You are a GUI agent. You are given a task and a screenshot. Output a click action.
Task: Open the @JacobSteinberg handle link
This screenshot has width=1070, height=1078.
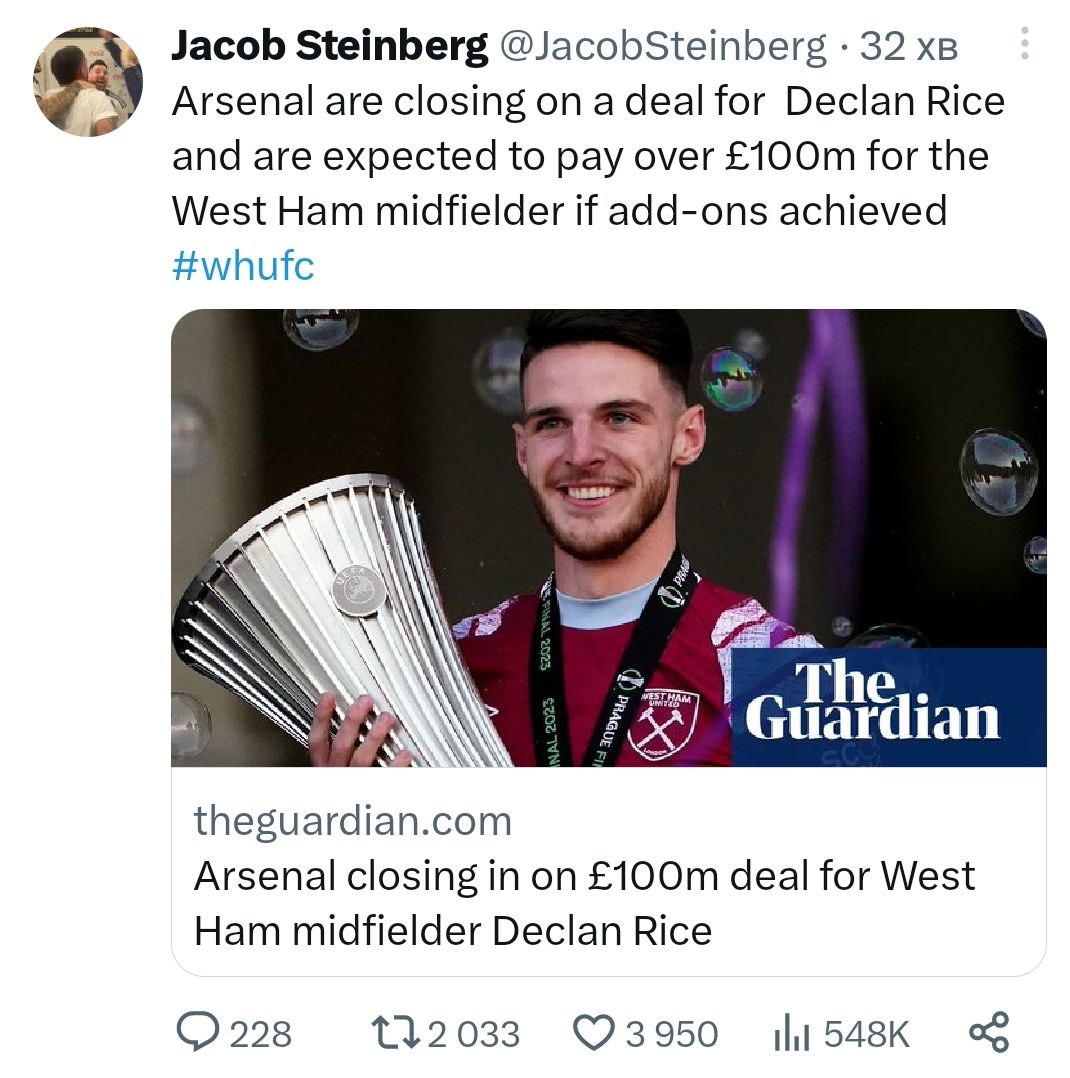coord(663,45)
